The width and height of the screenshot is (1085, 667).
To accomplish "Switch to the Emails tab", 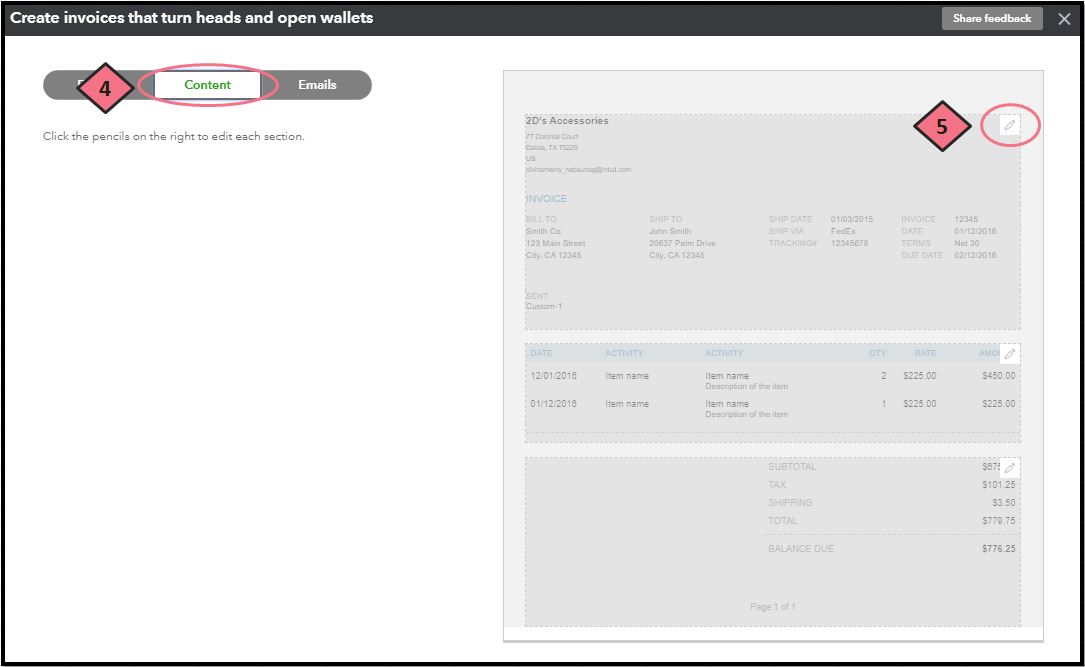I will (x=318, y=85).
